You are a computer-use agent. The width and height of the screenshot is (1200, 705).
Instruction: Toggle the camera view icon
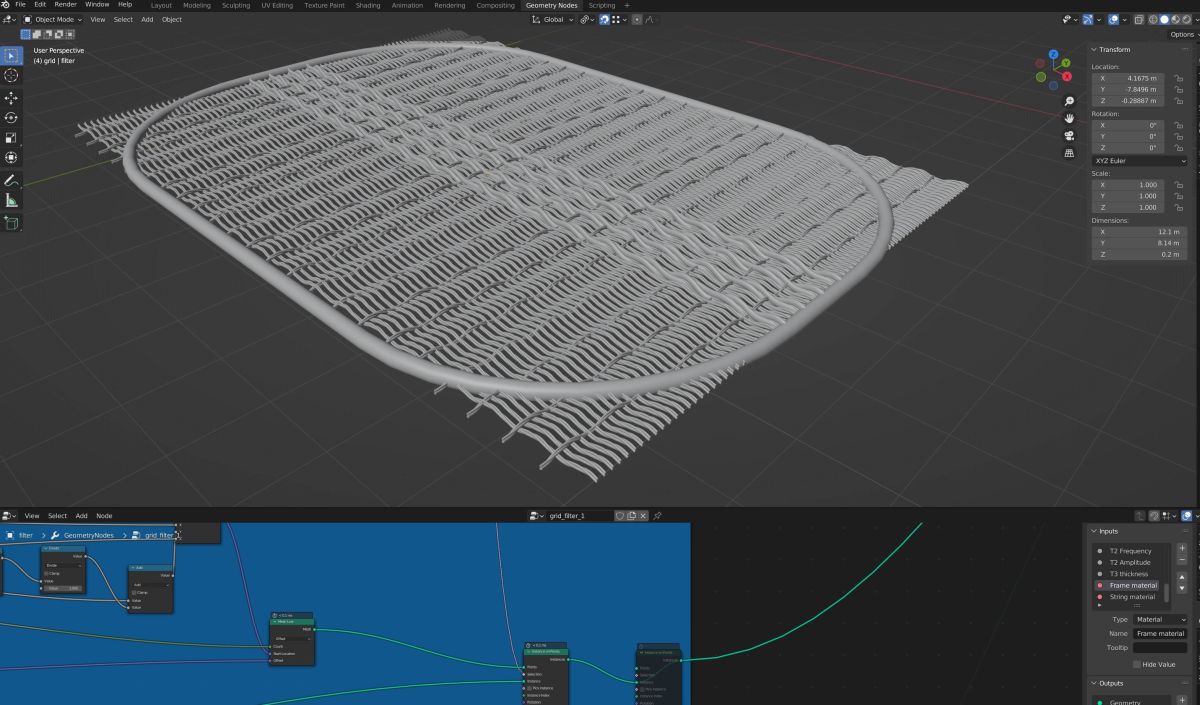click(x=1069, y=136)
